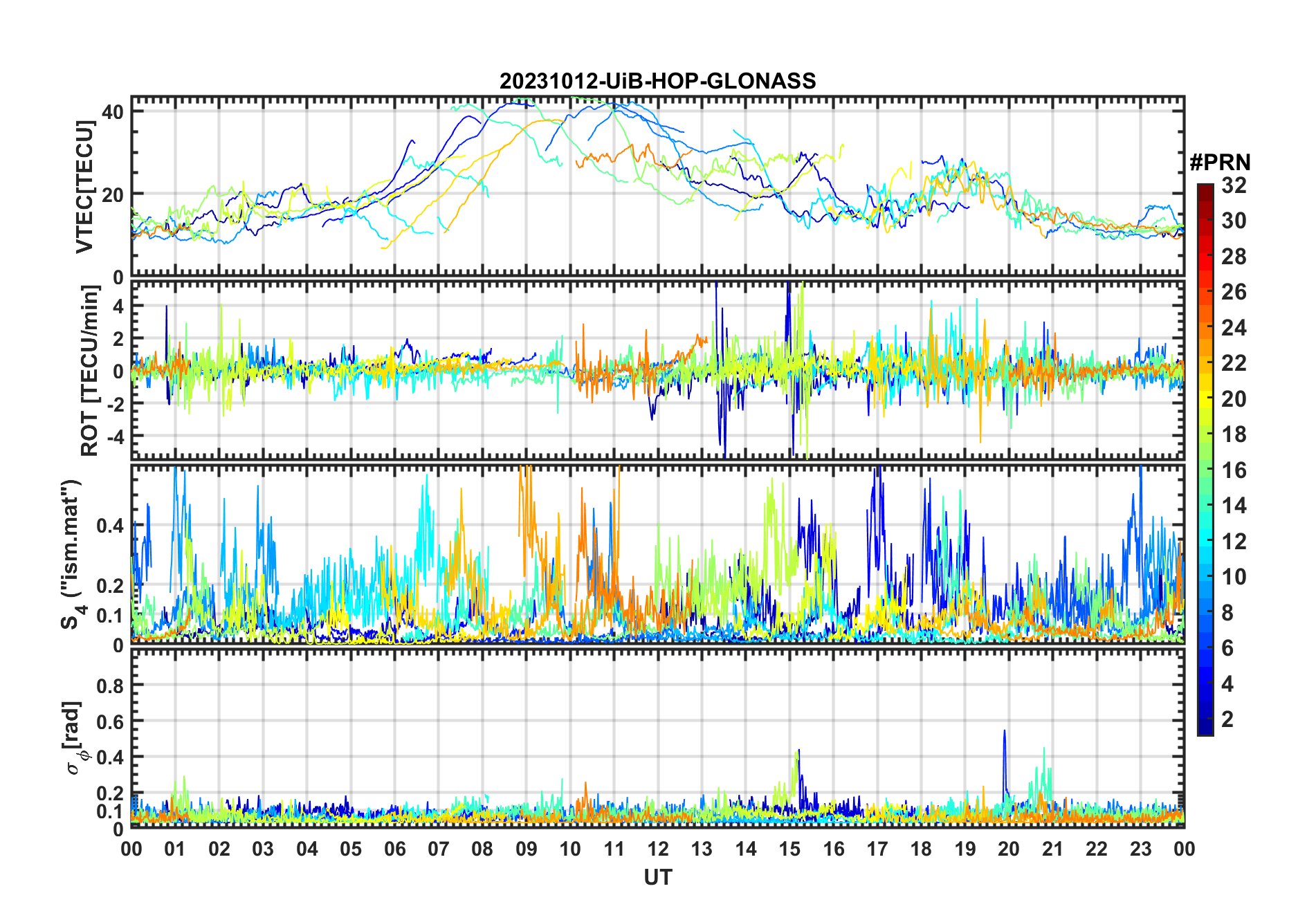Click inside the sigma-phi plot panel
This screenshot has width=1316, height=920.
[x=657, y=738]
